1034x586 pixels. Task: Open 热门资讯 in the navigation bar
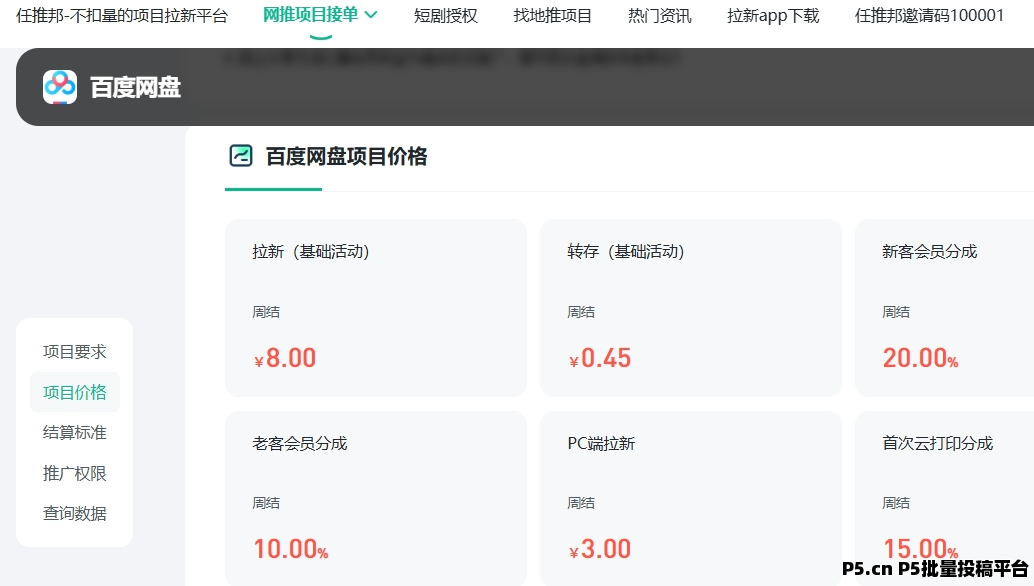[659, 15]
